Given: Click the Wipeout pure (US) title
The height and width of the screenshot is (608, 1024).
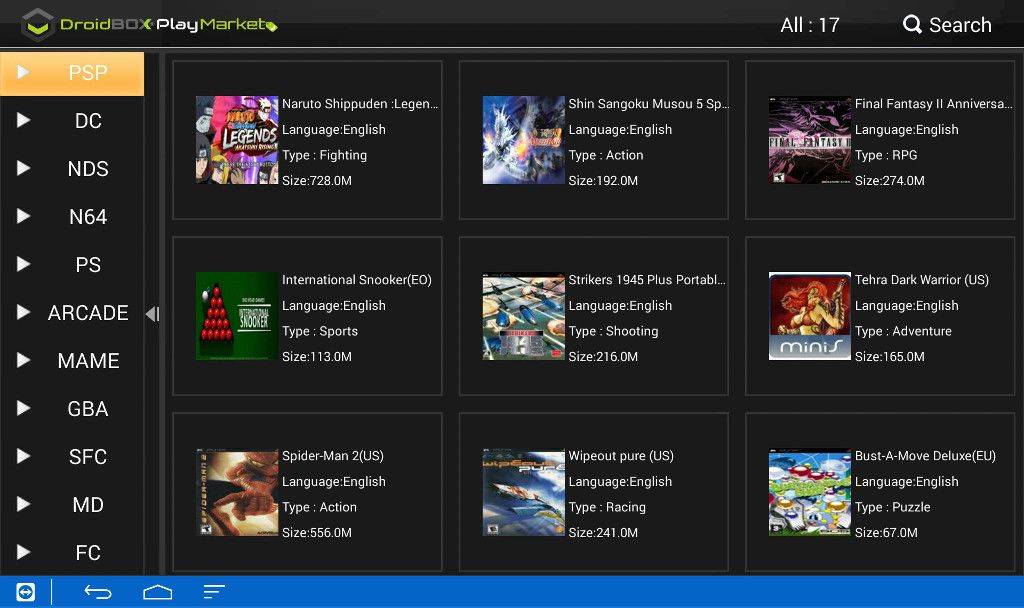Looking at the screenshot, I should (621, 456).
